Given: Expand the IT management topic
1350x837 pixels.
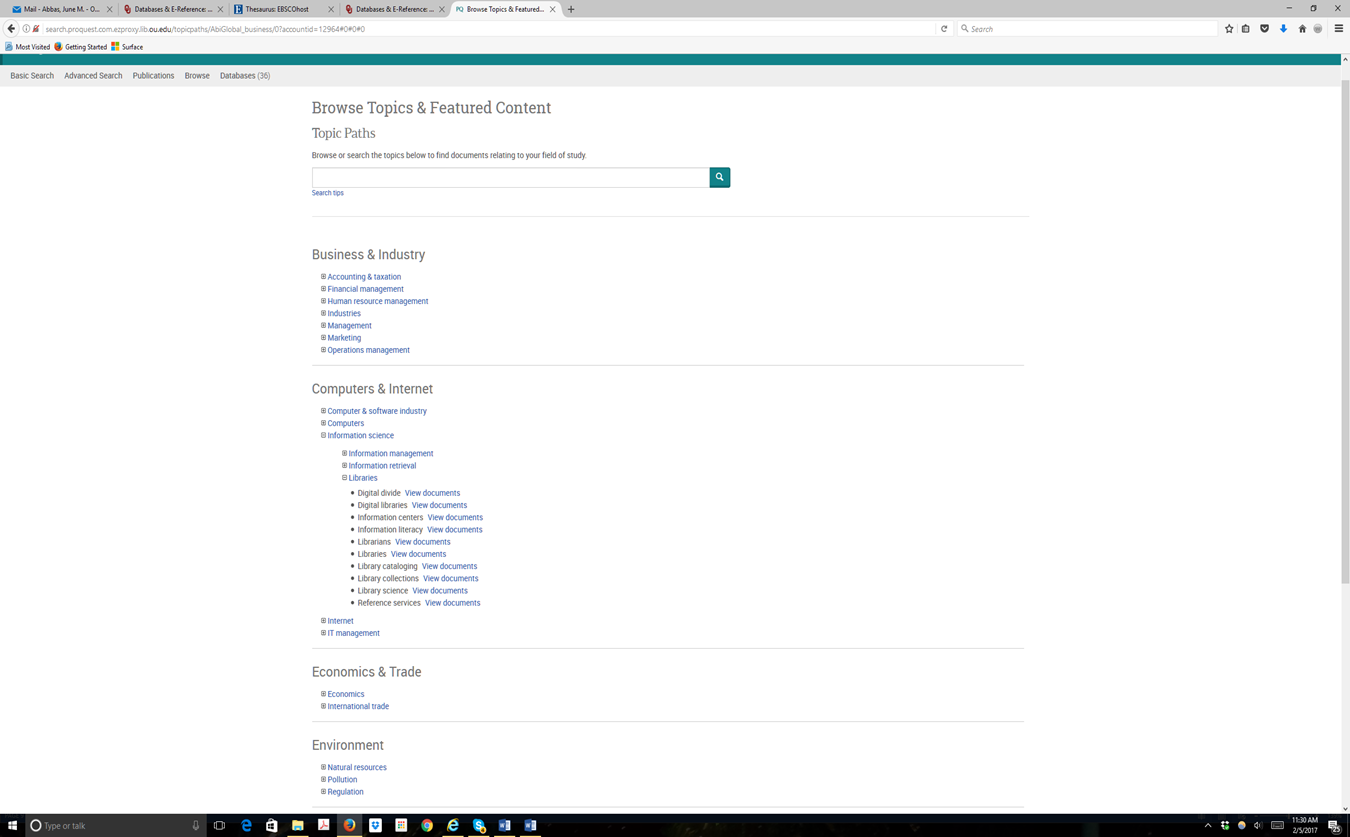Looking at the screenshot, I should (323, 633).
